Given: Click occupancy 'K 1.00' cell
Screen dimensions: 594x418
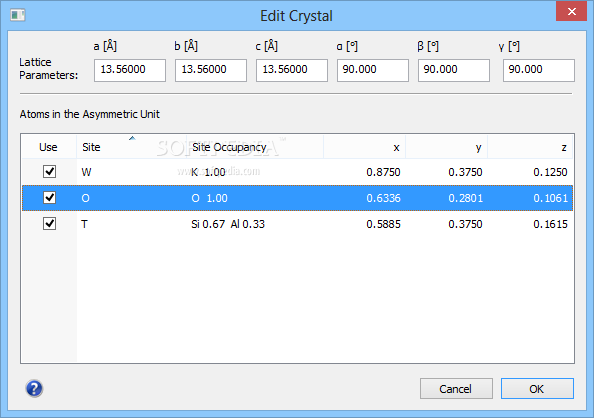Looking at the screenshot, I should pos(208,172).
